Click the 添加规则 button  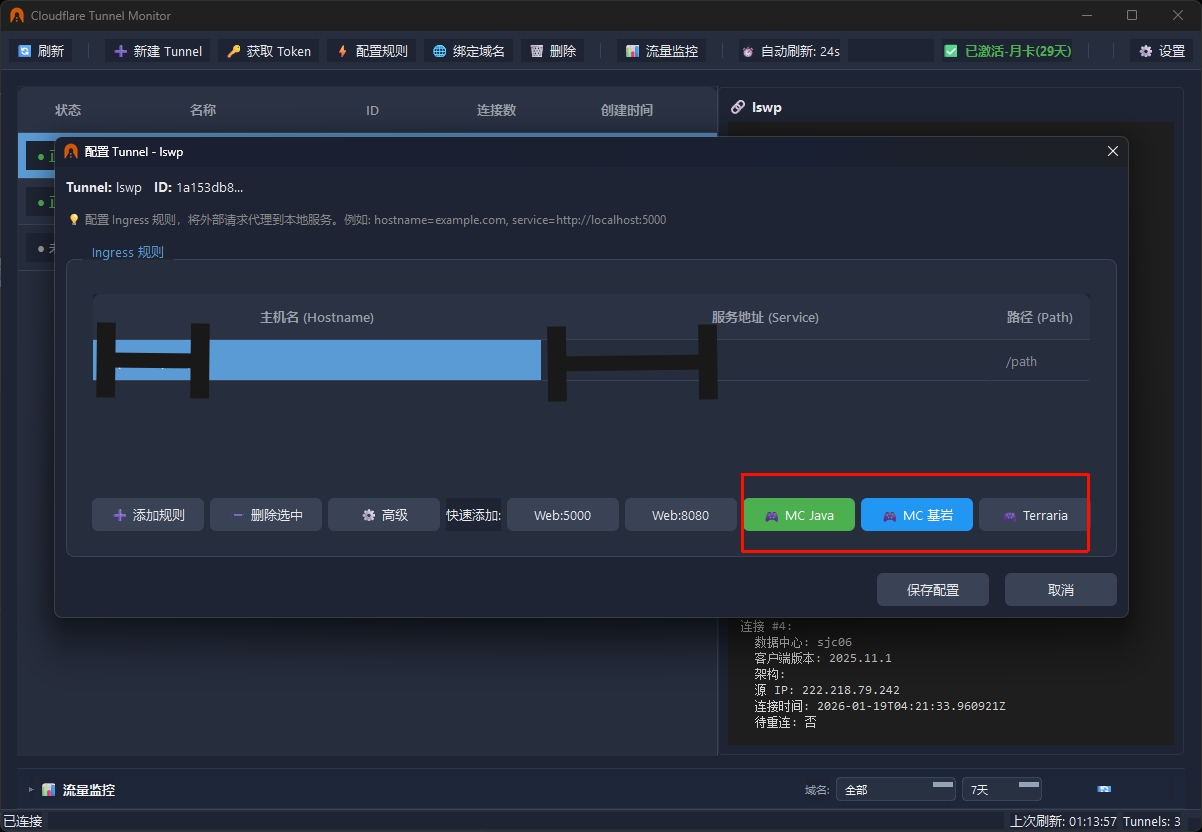point(148,515)
